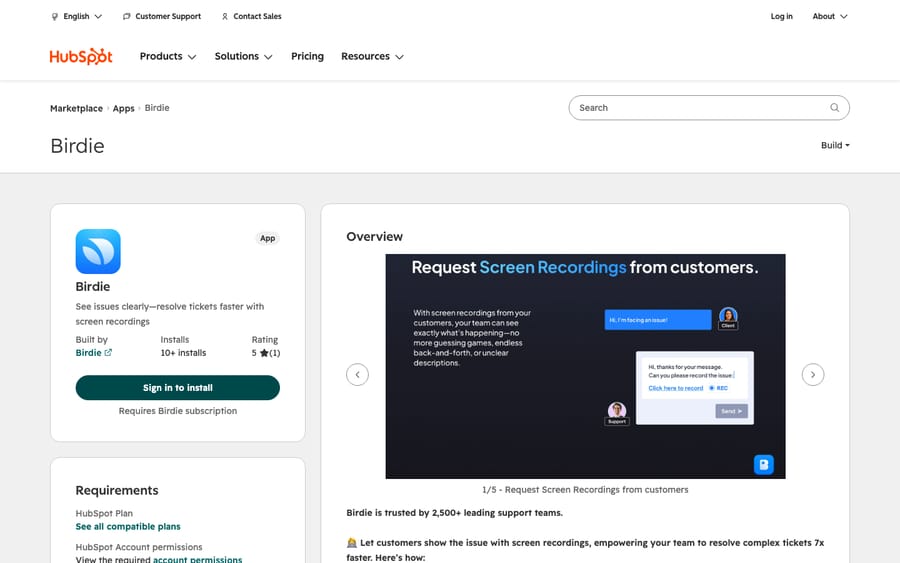Click the search magnifier icon
The height and width of the screenshot is (563, 900).
(x=835, y=107)
